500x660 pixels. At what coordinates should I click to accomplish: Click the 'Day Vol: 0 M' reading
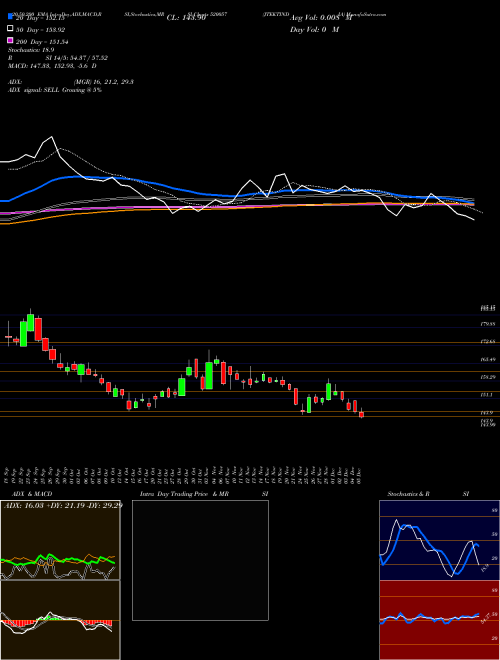click(314, 29)
